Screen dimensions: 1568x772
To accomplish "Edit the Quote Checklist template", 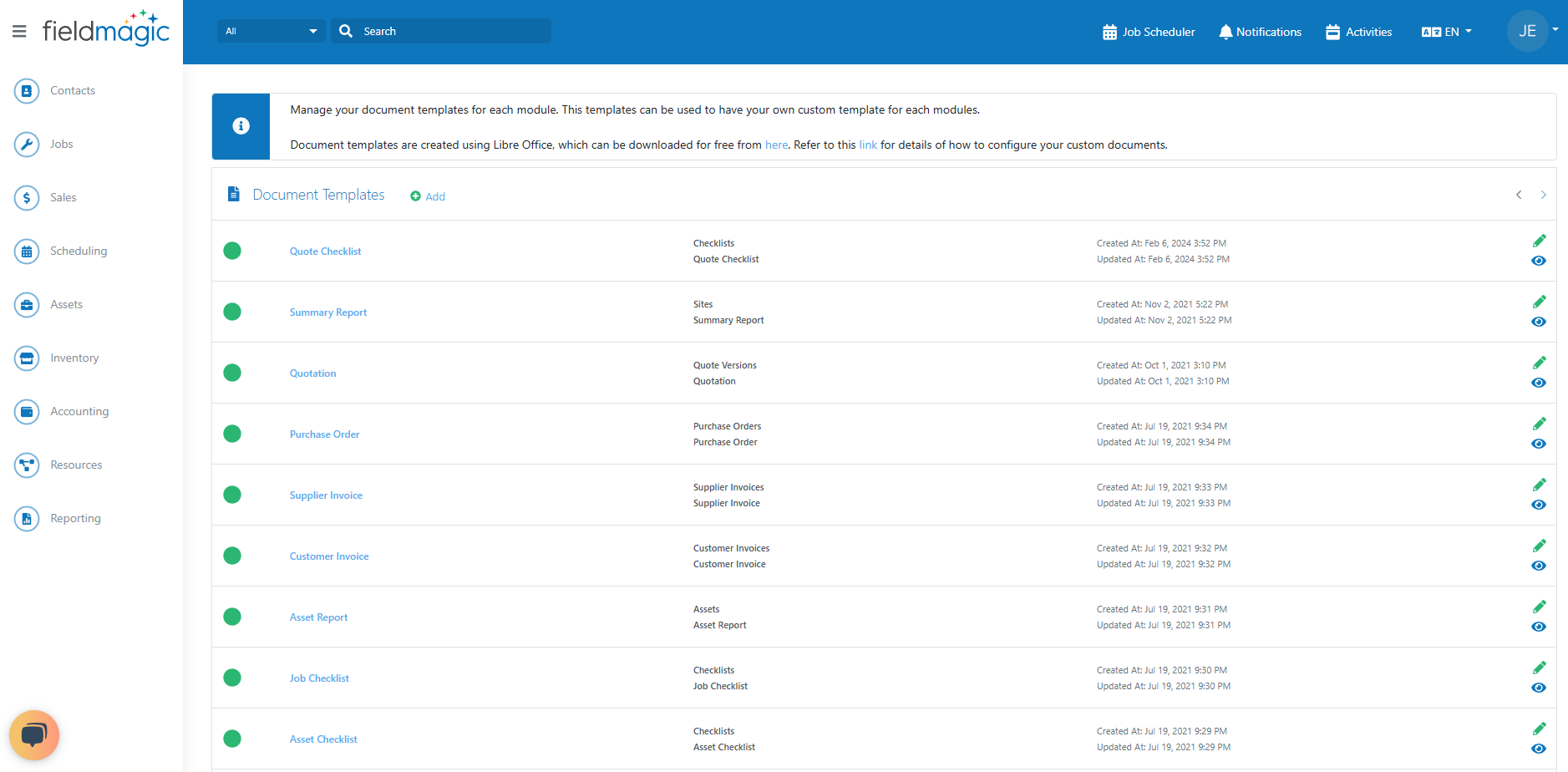I will point(1539,241).
